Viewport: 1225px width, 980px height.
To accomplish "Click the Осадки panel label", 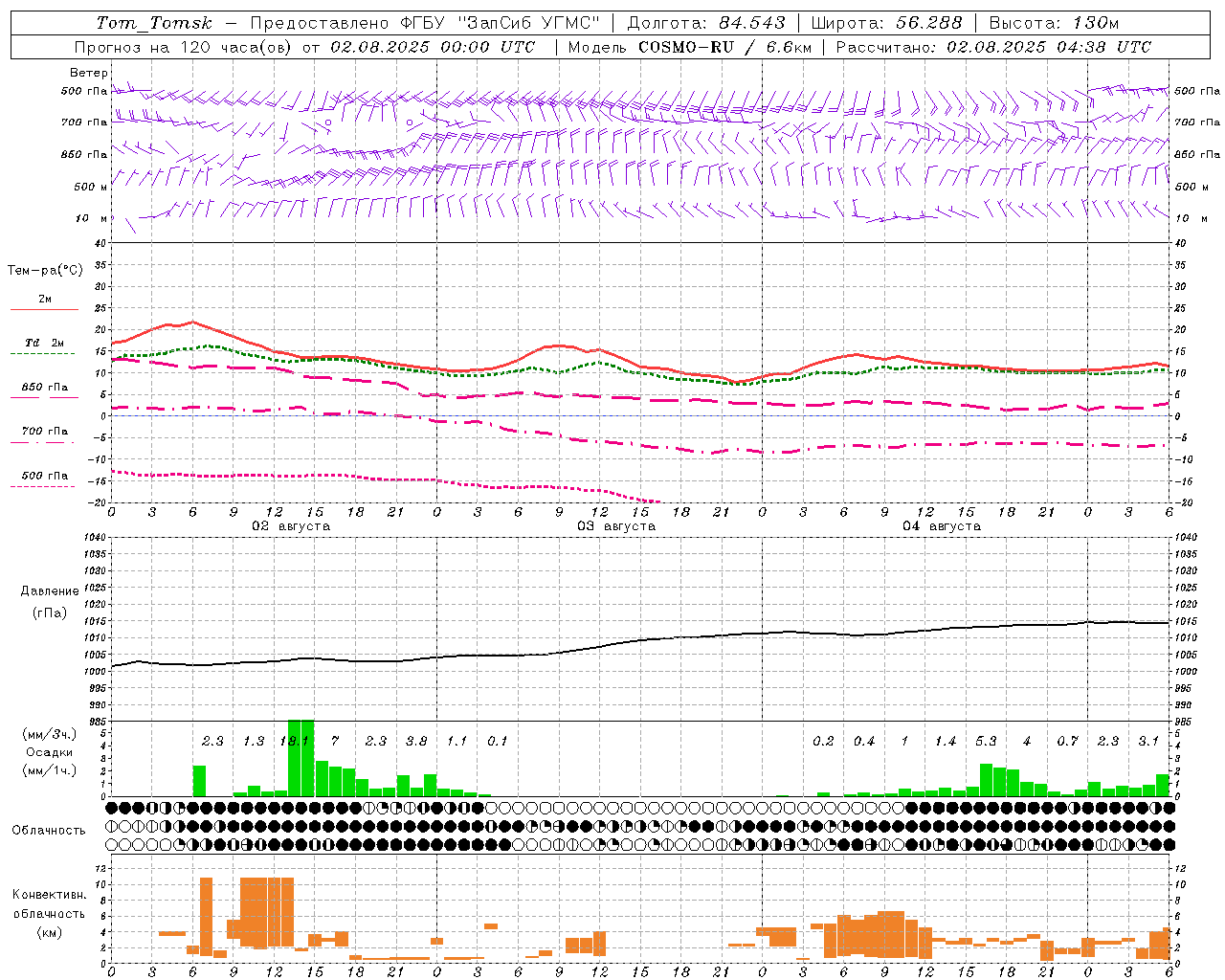I will [49, 753].
